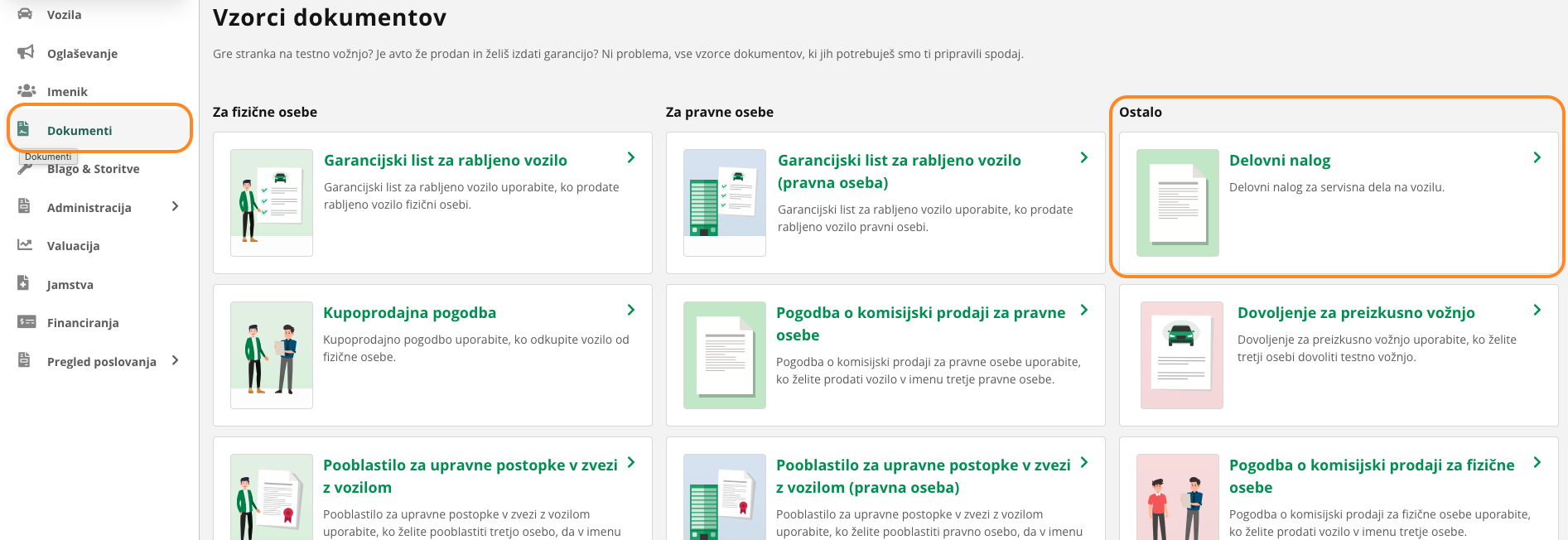1568x540 pixels.
Task: Click the document icon for Administracija
Action: click(x=24, y=206)
